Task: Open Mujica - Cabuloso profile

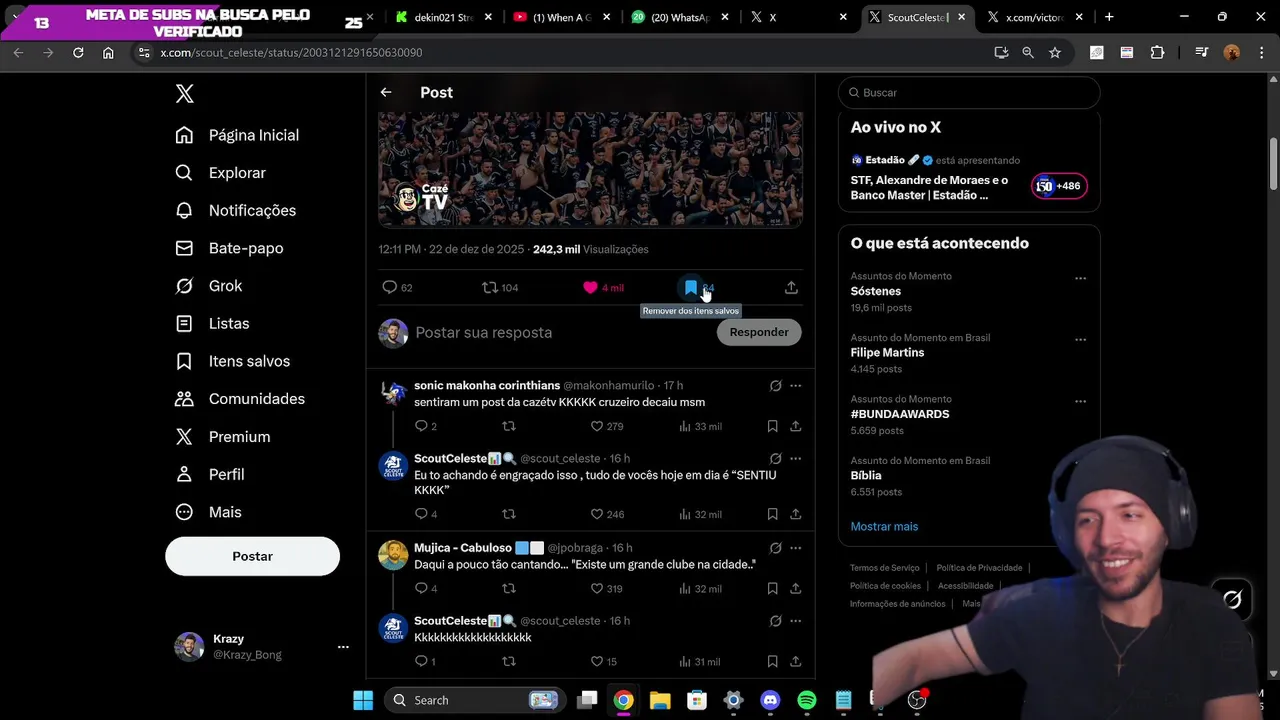Action: [x=463, y=548]
